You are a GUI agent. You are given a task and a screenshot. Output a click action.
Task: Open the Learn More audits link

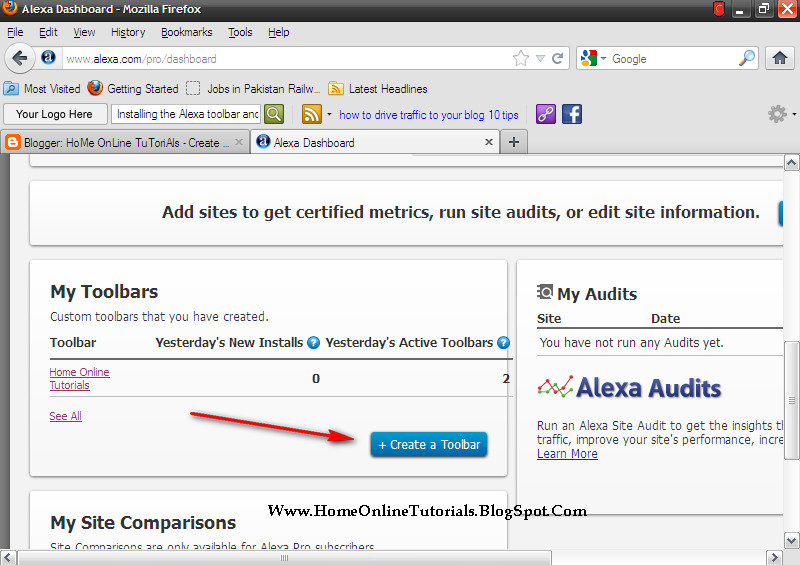[567, 454]
